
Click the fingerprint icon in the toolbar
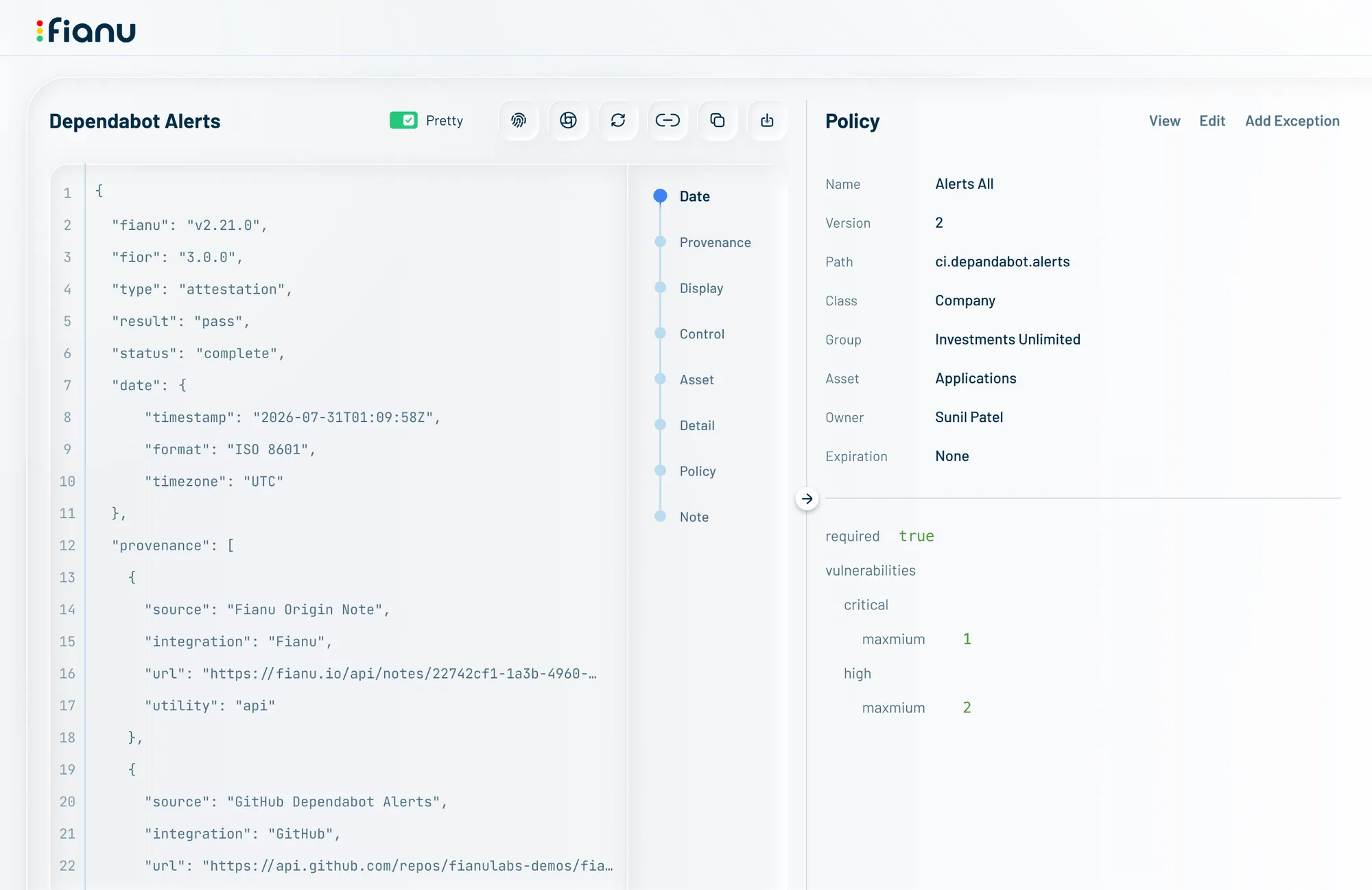[x=519, y=121]
